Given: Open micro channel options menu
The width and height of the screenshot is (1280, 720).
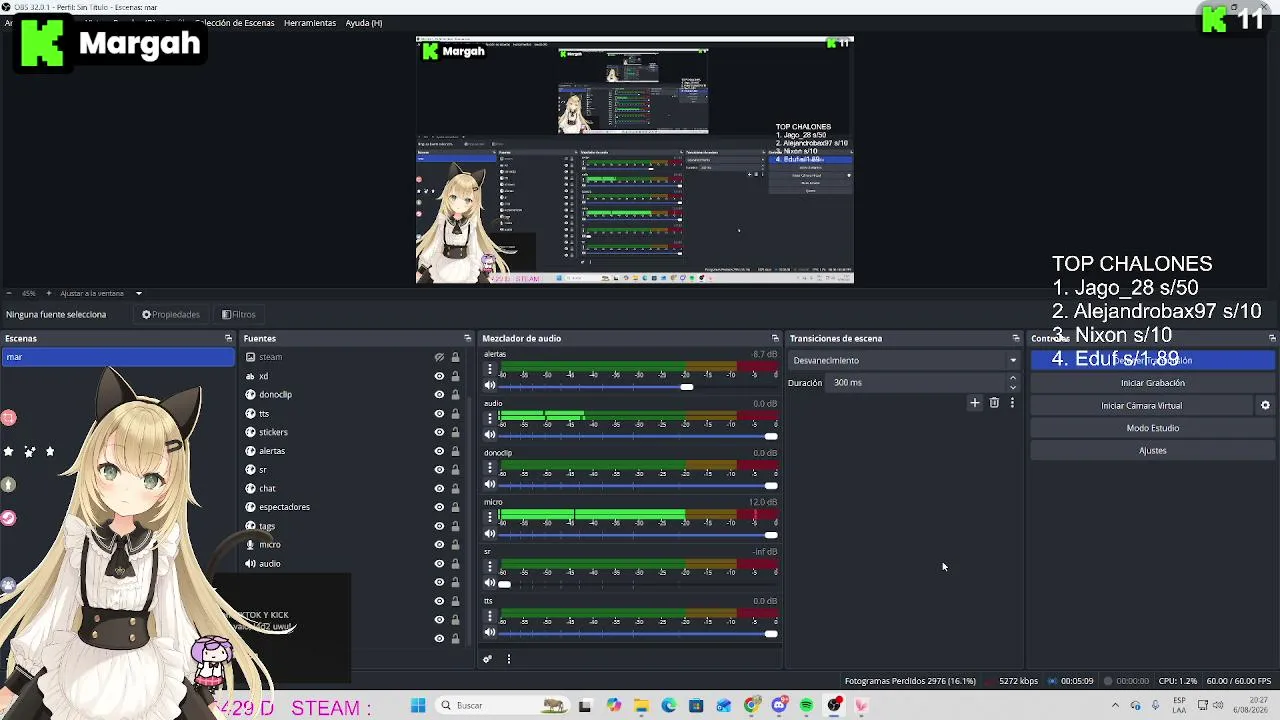Looking at the screenshot, I should point(490,517).
